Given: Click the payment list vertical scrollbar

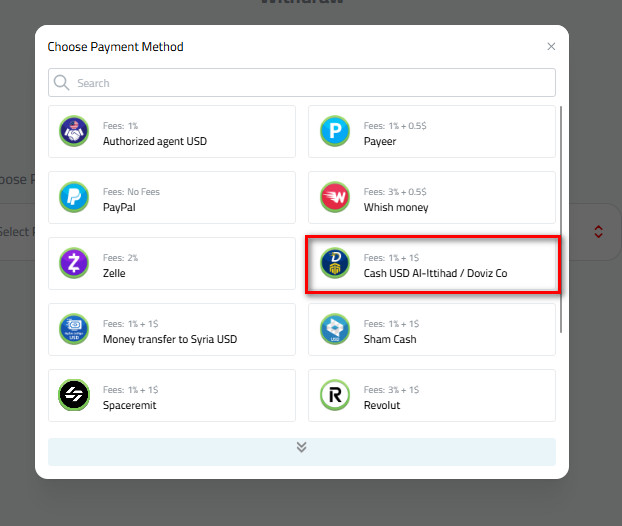Looking at the screenshot, I should pos(561,219).
